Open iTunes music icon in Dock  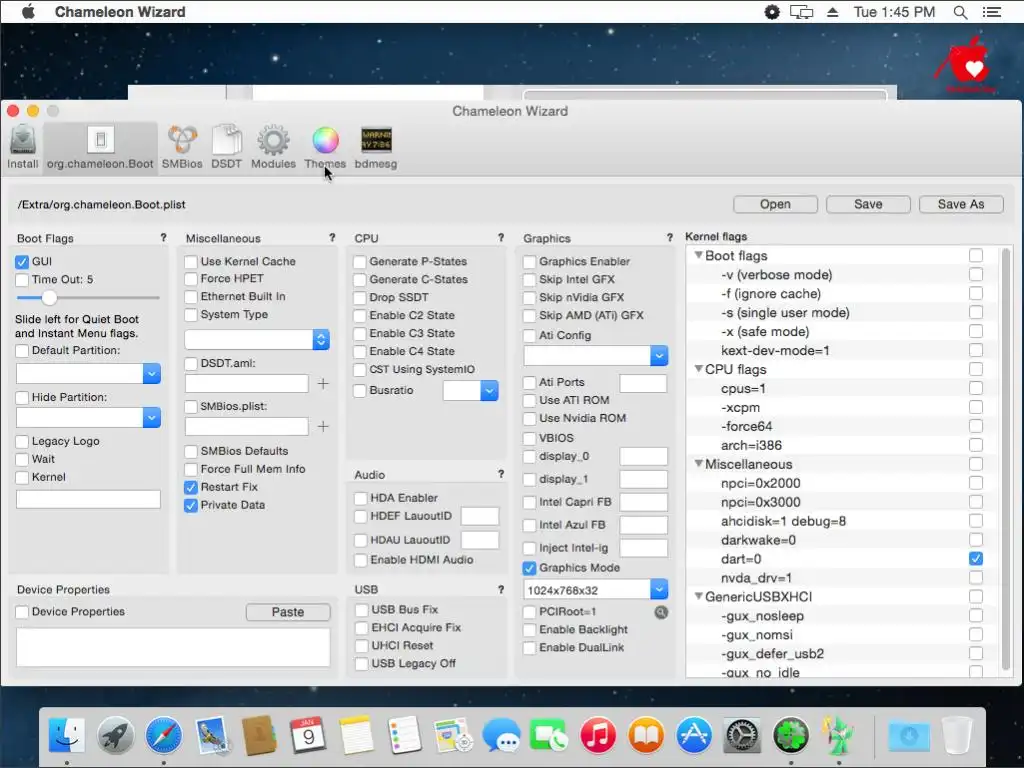pyautogui.click(x=598, y=735)
